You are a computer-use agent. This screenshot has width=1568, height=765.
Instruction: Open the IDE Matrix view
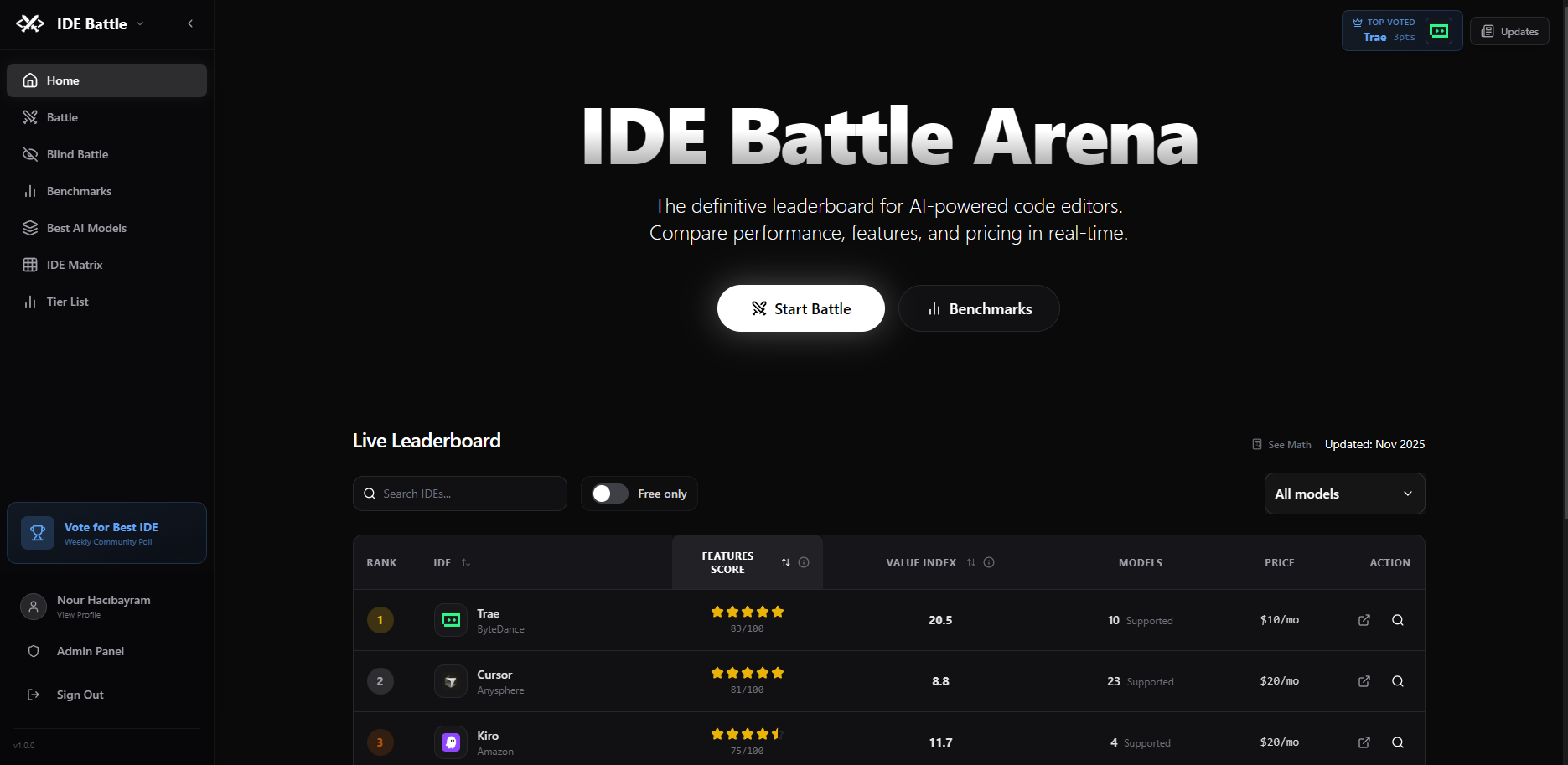click(x=75, y=265)
